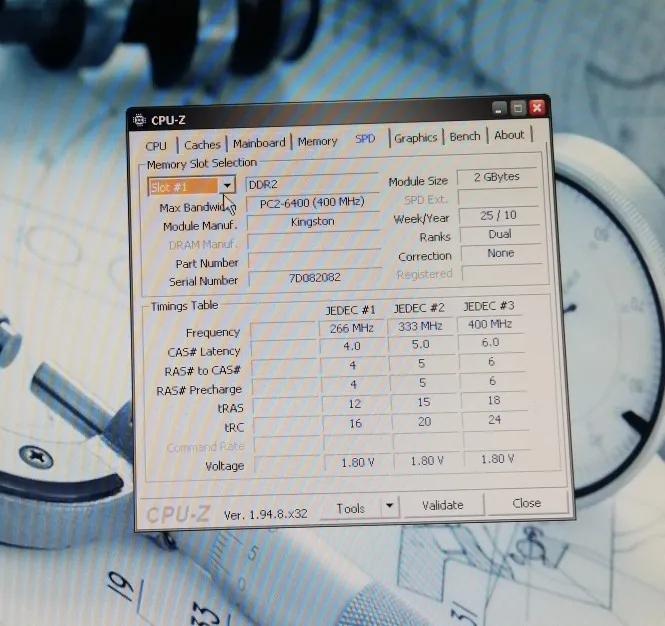Click the 333 MHz frequency cell
This screenshot has height=626, width=665.
[x=420, y=326]
